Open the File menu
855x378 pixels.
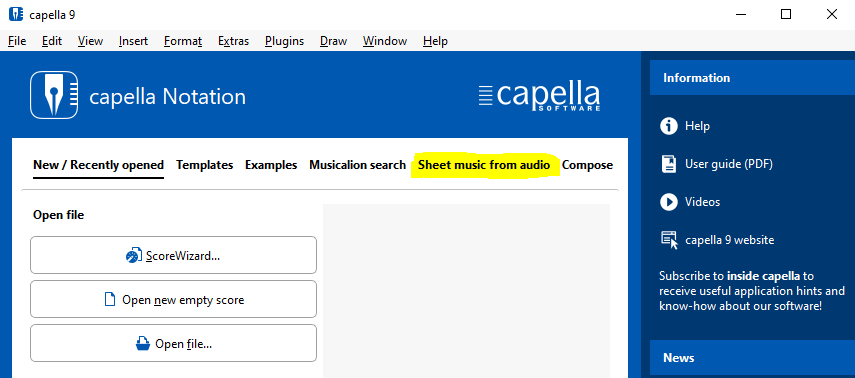17,41
